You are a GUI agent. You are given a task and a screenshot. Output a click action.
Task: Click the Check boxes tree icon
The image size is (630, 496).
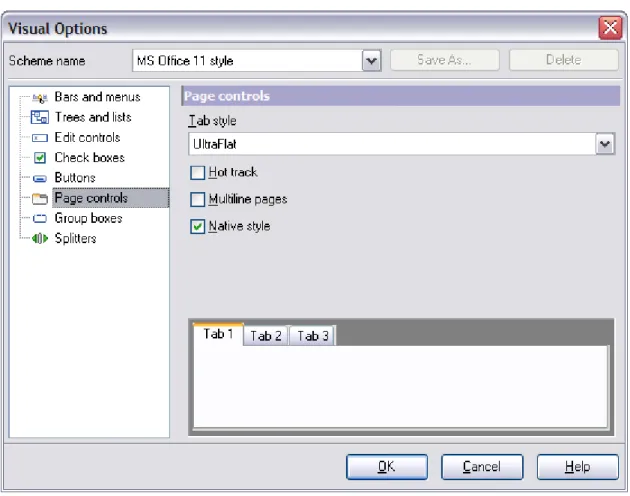40,158
